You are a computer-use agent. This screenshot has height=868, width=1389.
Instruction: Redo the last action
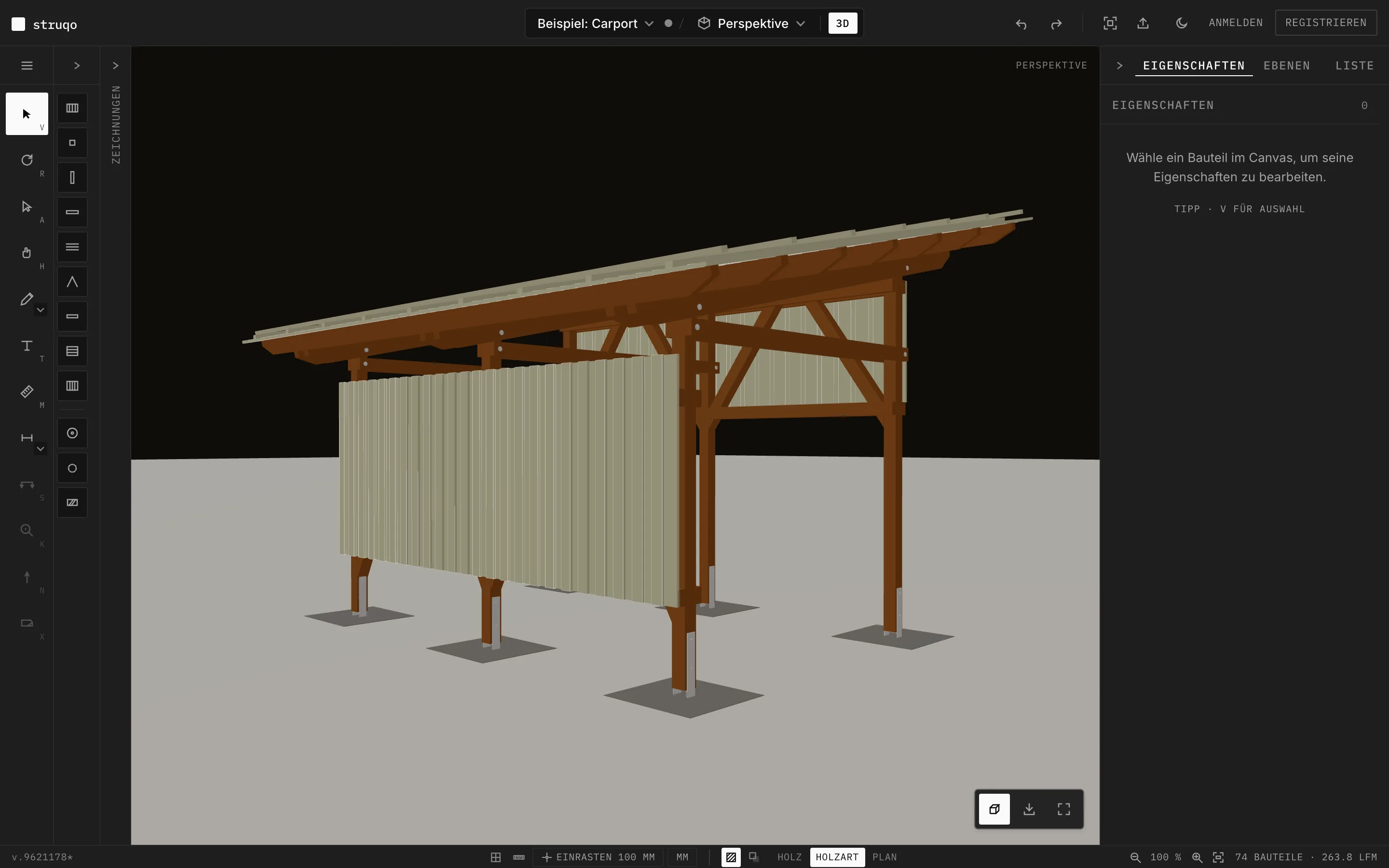[1056, 24]
